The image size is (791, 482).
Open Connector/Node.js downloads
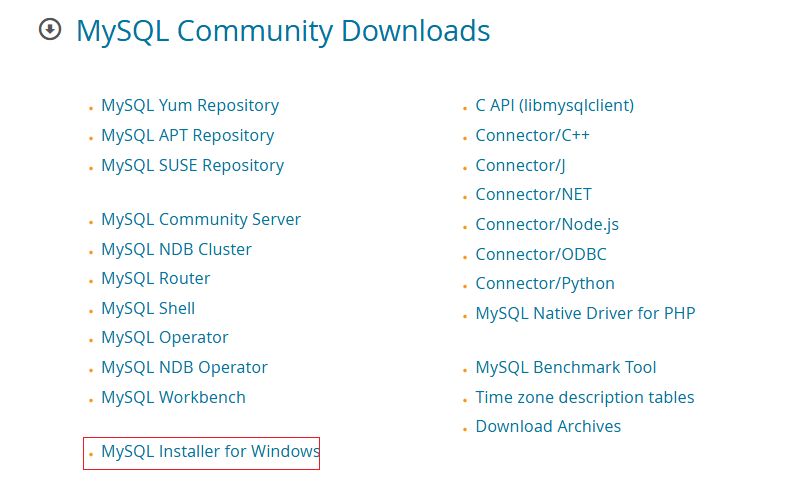point(547,225)
